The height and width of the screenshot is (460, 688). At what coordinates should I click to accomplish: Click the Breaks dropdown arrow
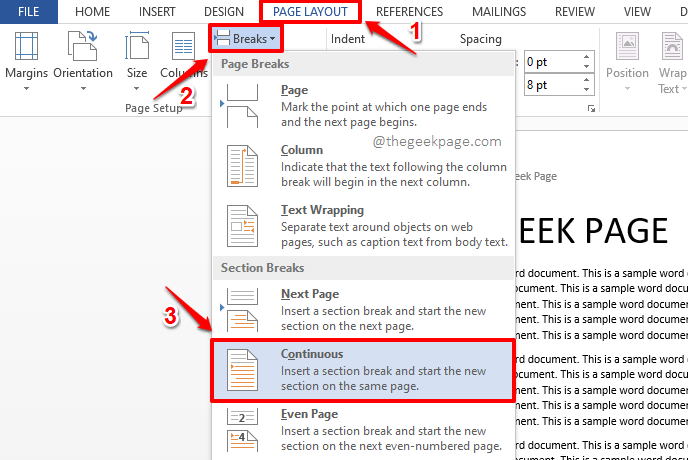(272, 39)
